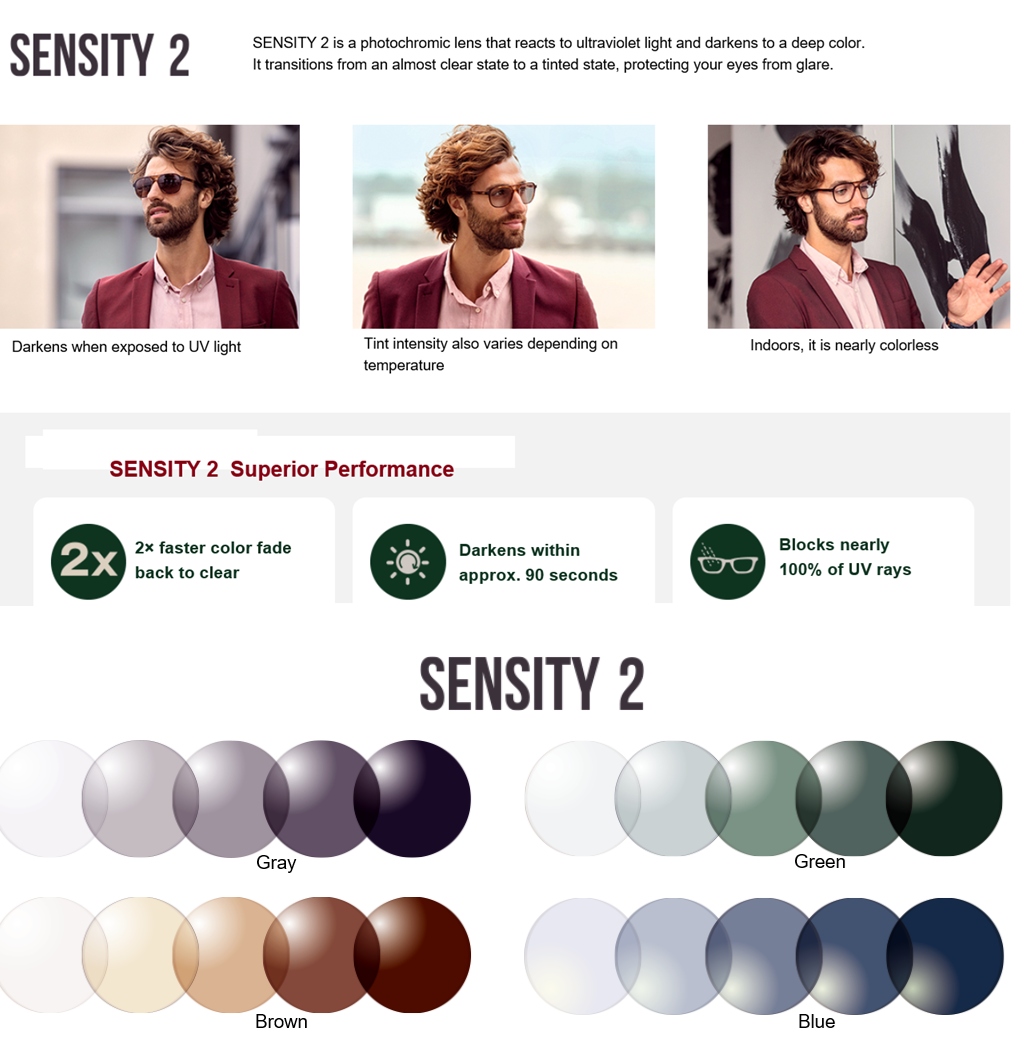Click the Gray color label
Image resolution: width=1019 pixels, height=1053 pixels.
tap(276, 862)
